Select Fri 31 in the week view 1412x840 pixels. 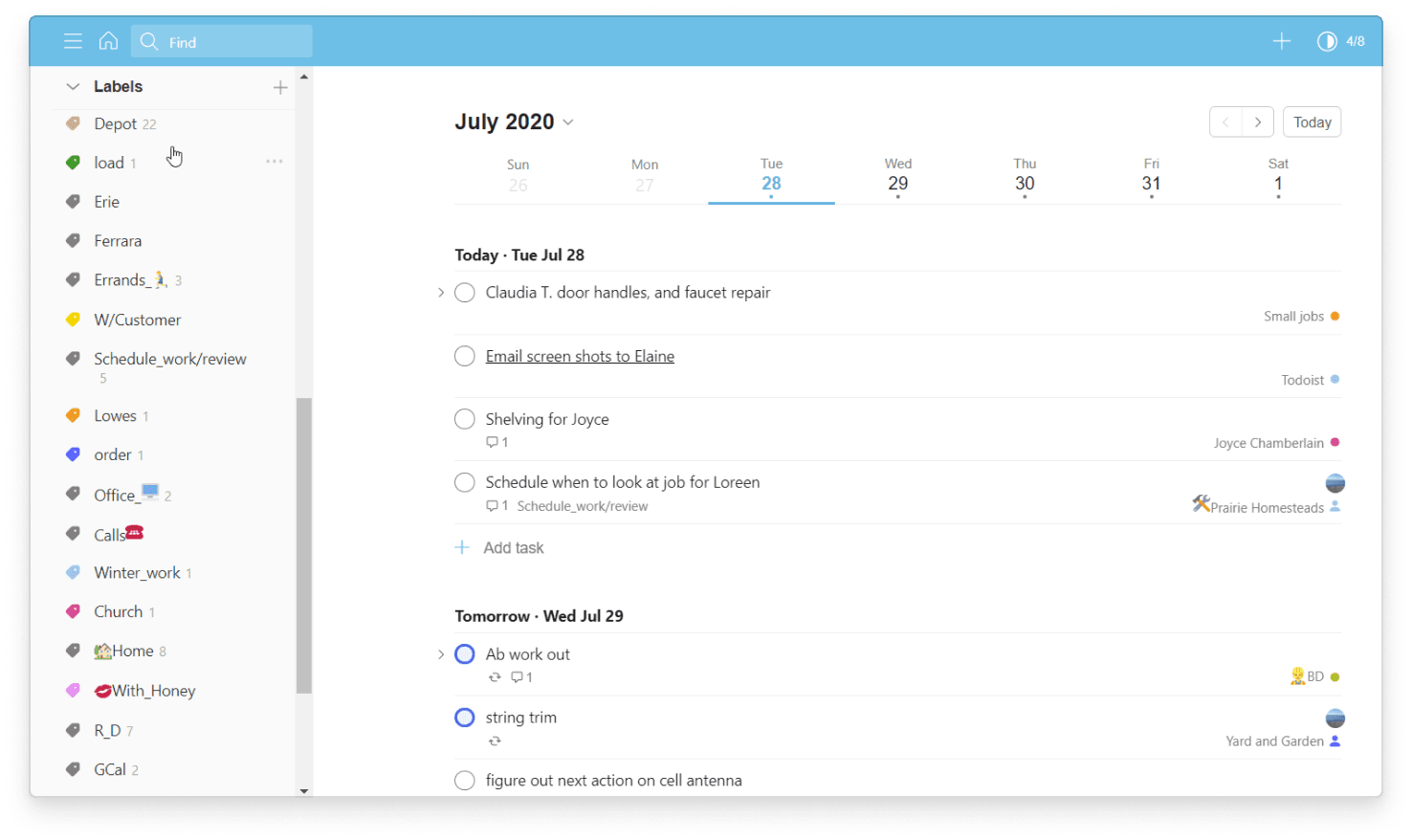click(x=1151, y=175)
